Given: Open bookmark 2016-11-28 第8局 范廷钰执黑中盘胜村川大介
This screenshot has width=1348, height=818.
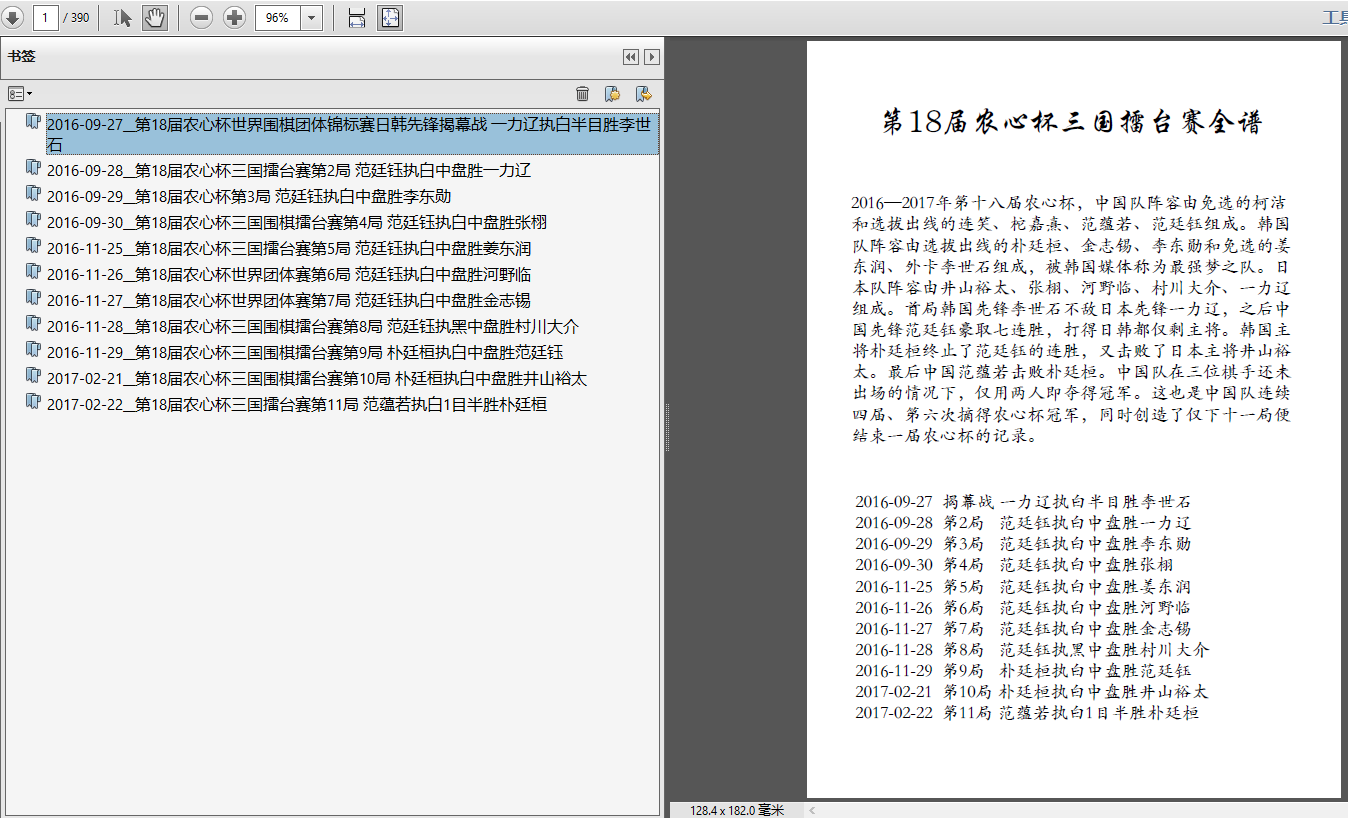Looking at the screenshot, I should (313, 326).
